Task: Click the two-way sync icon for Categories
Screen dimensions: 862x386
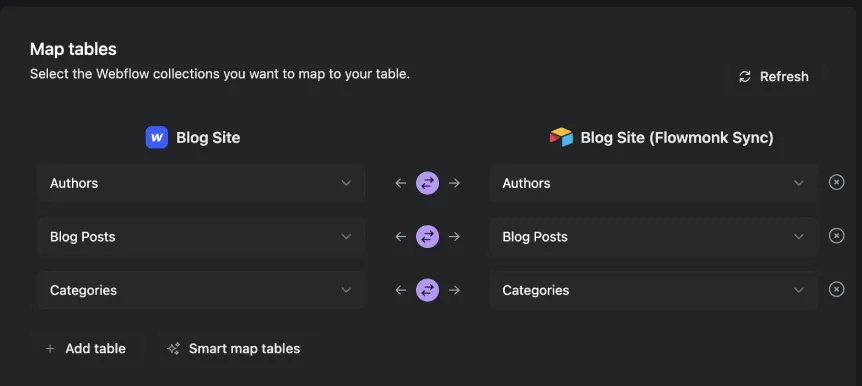Action: [427, 290]
